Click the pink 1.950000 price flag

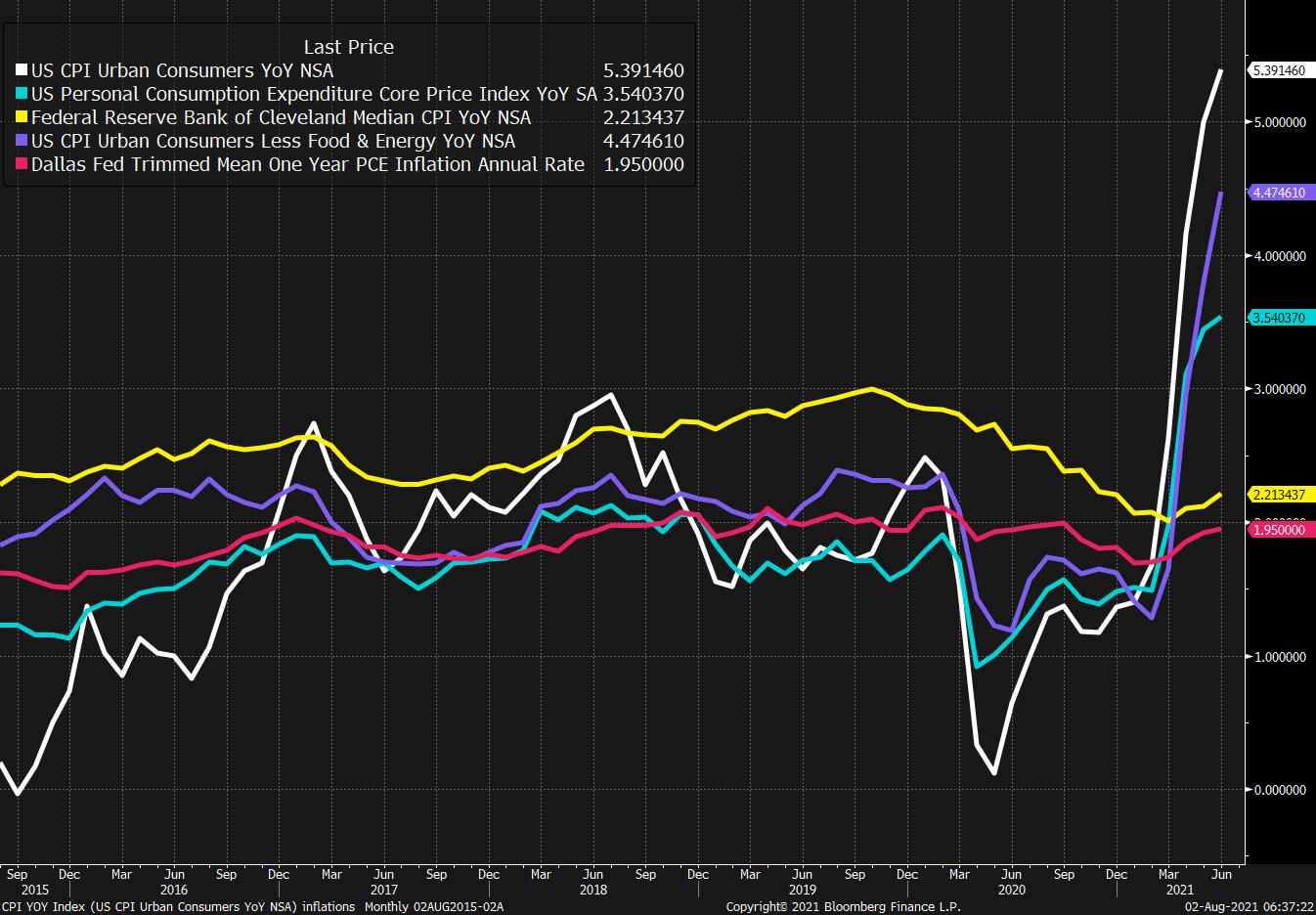1281,529
